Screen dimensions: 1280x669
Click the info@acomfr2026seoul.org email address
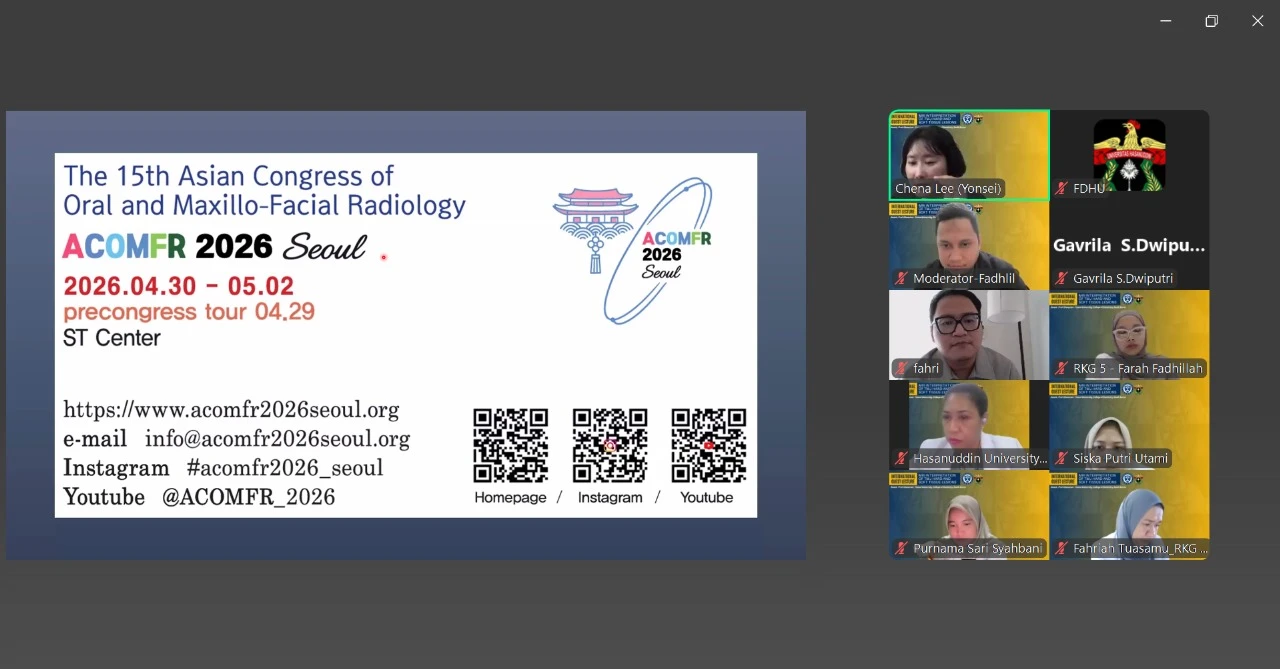pos(277,438)
